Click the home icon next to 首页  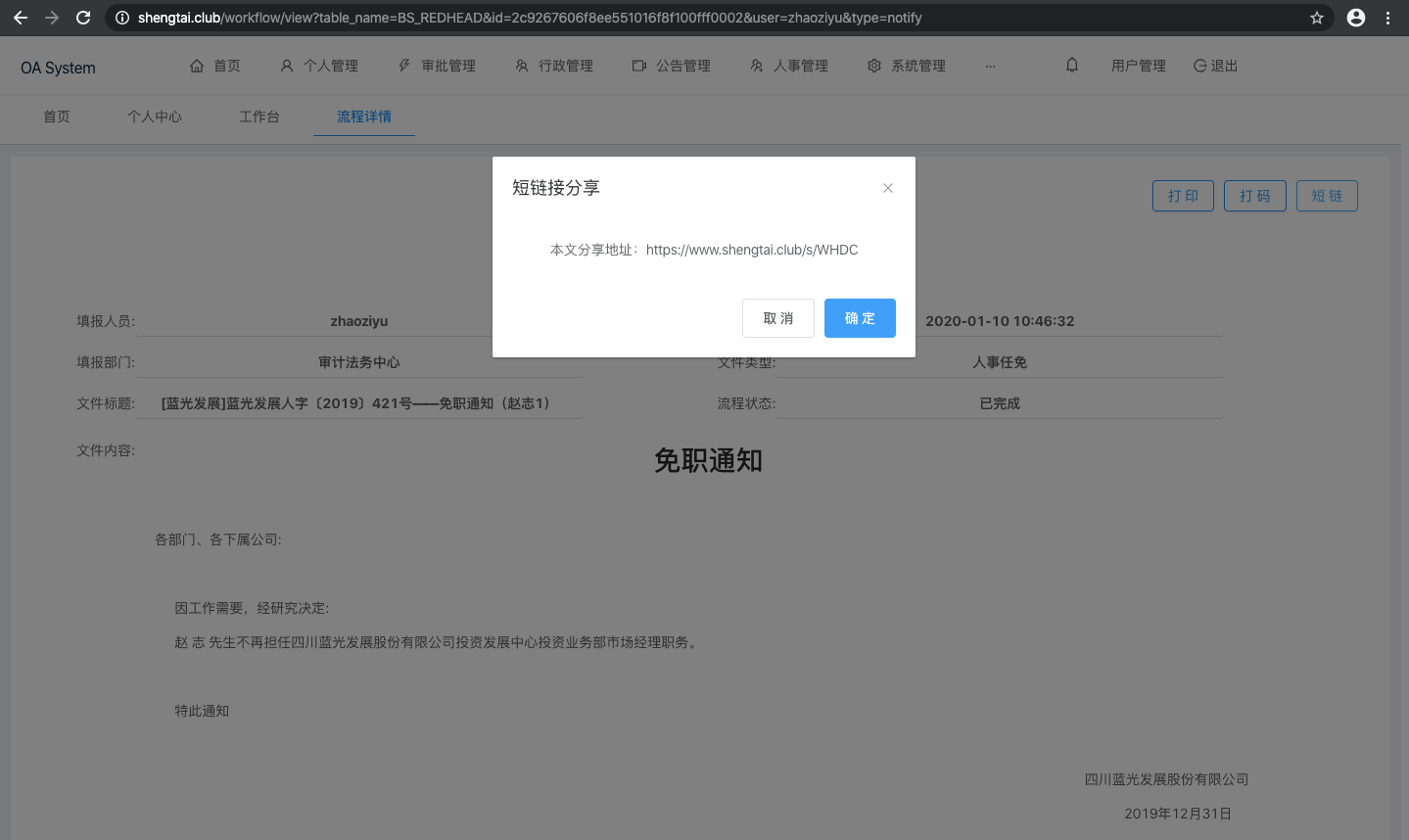[x=197, y=66]
